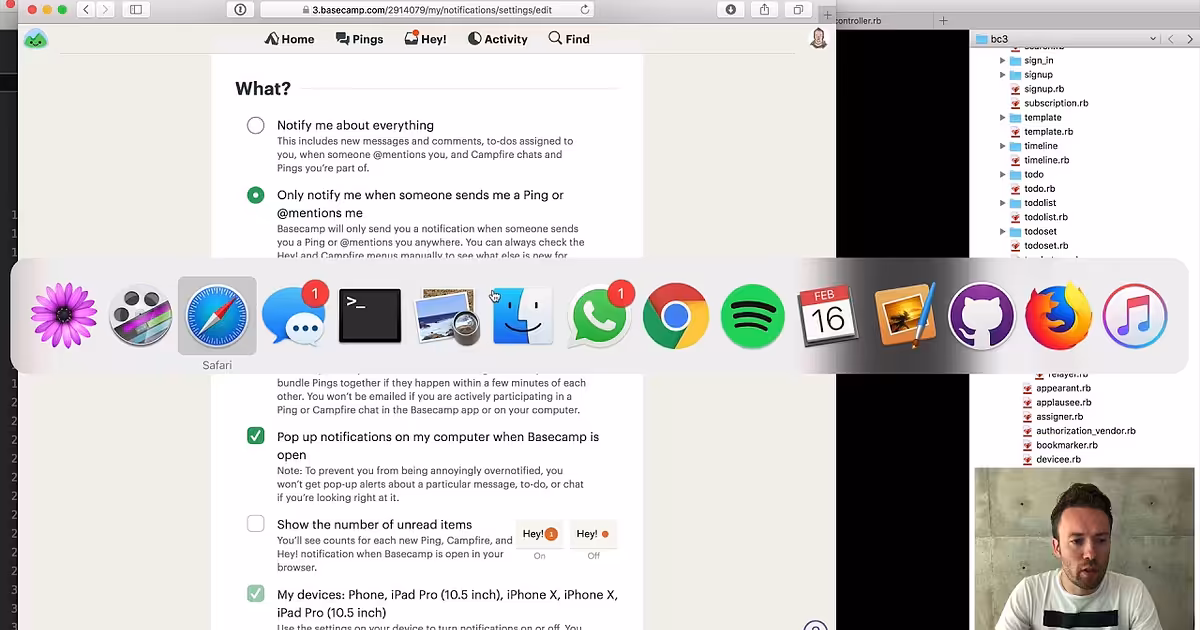
Task: Expand the todolist folder
Action: [x=1003, y=203]
